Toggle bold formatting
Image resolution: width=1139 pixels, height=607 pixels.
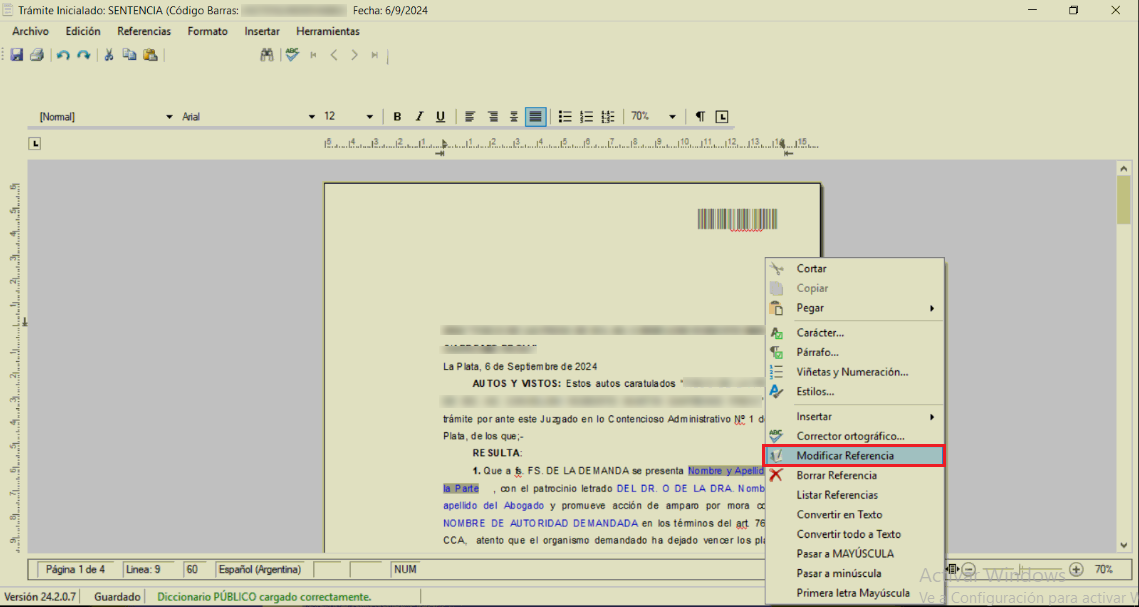[x=397, y=116]
